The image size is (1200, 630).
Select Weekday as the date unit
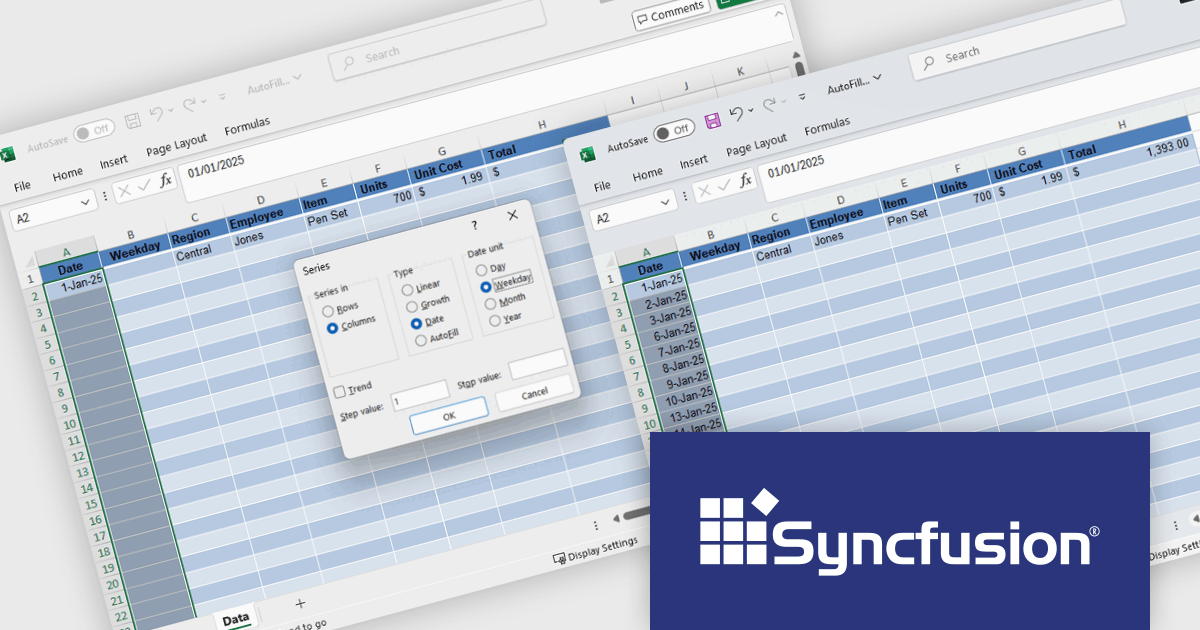point(486,287)
